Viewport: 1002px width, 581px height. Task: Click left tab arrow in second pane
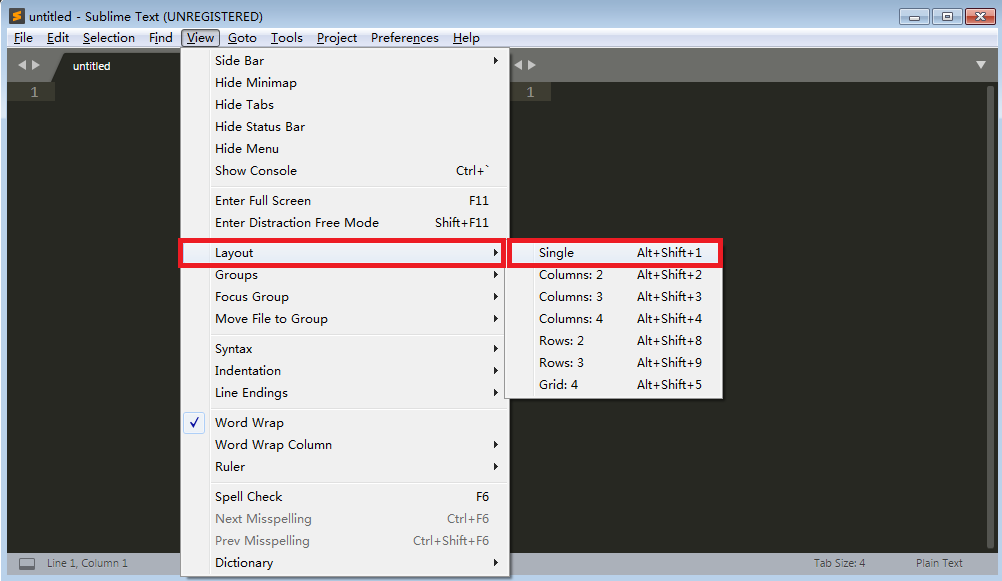click(518, 65)
